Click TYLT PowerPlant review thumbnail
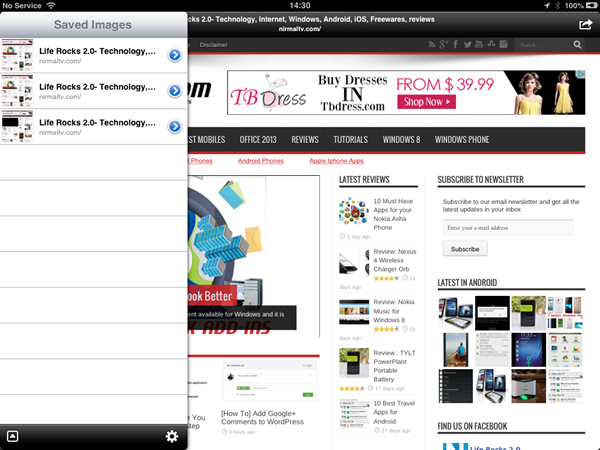This screenshot has width=600, height=450. coord(354,363)
